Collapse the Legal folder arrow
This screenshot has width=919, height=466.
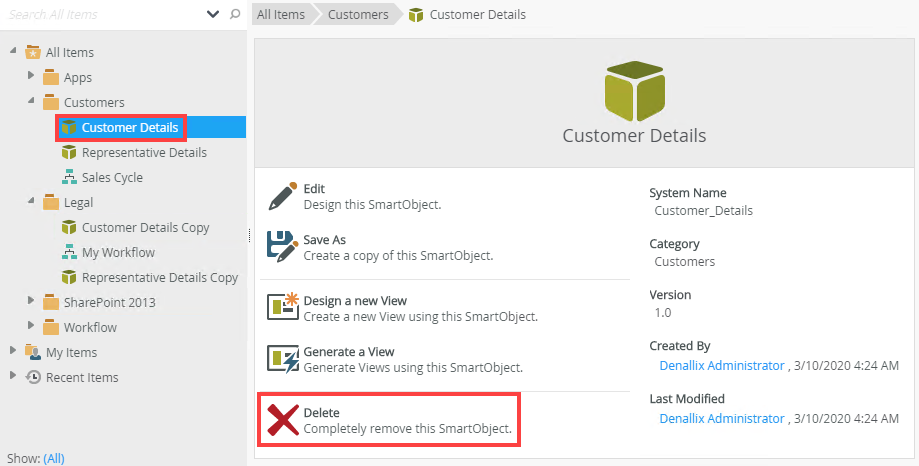coord(31,200)
